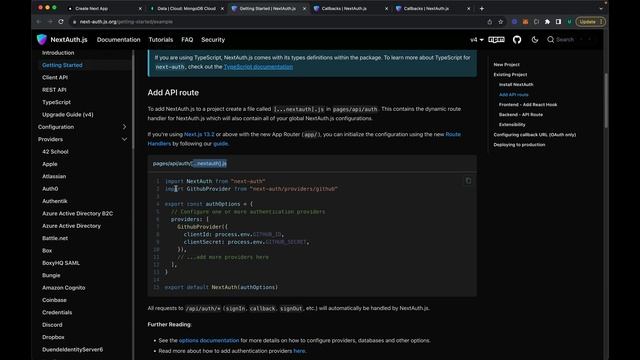This screenshot has height=360, width=640.
Task: Open the Upgrade Guide (v4) sidebar page
Action: coord(68,114)
